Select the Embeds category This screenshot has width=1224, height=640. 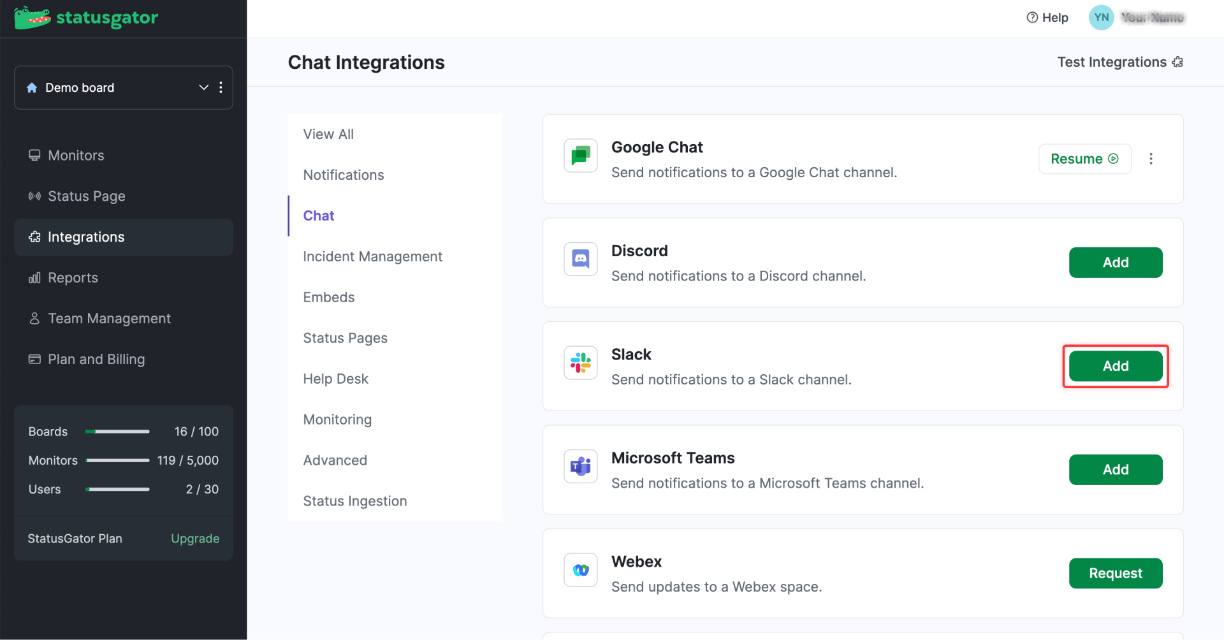395,297
